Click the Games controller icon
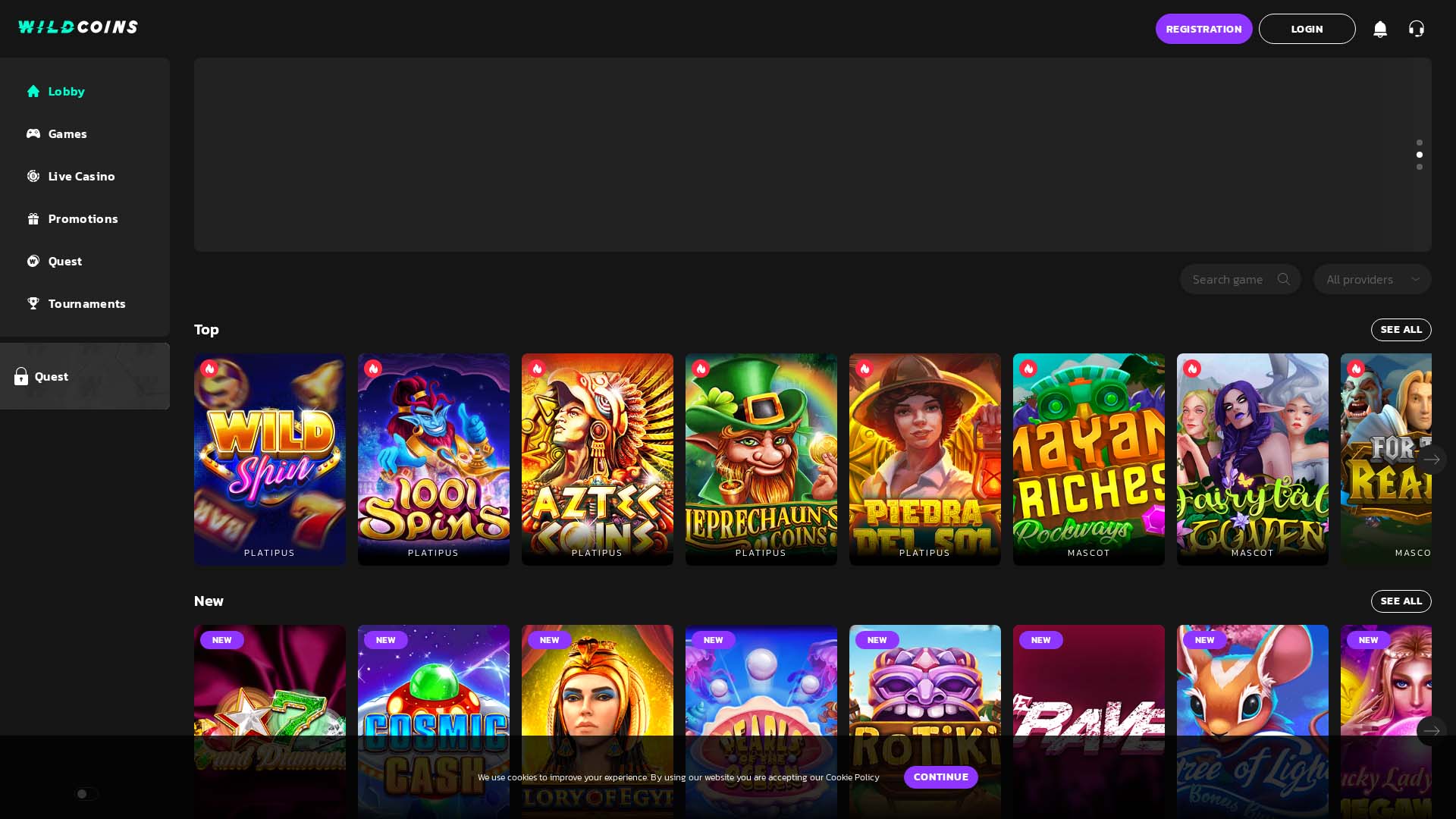This screenshot has height=819, width=1456. coord(33,133)
